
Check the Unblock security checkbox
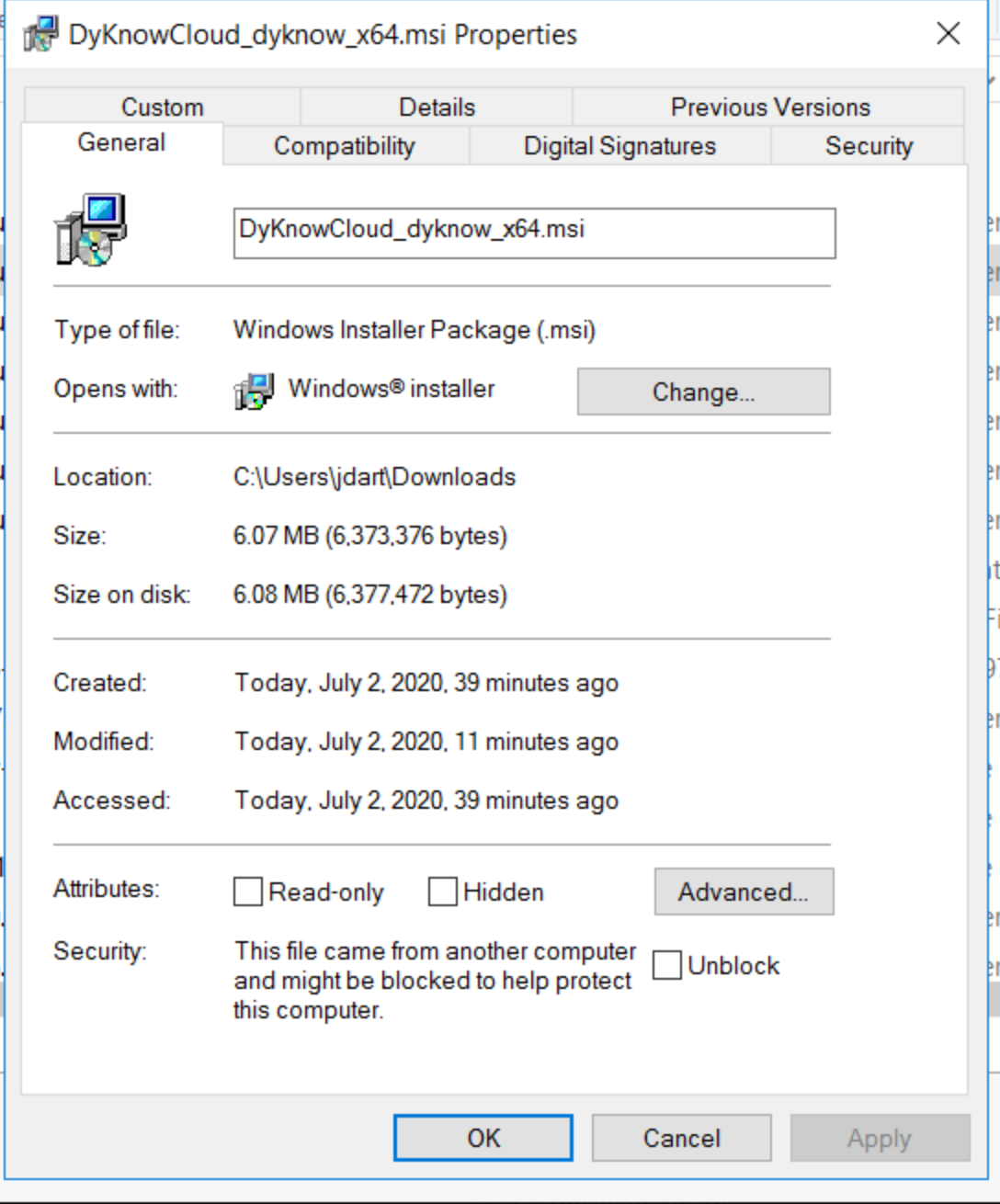click(x=667, y=966)
